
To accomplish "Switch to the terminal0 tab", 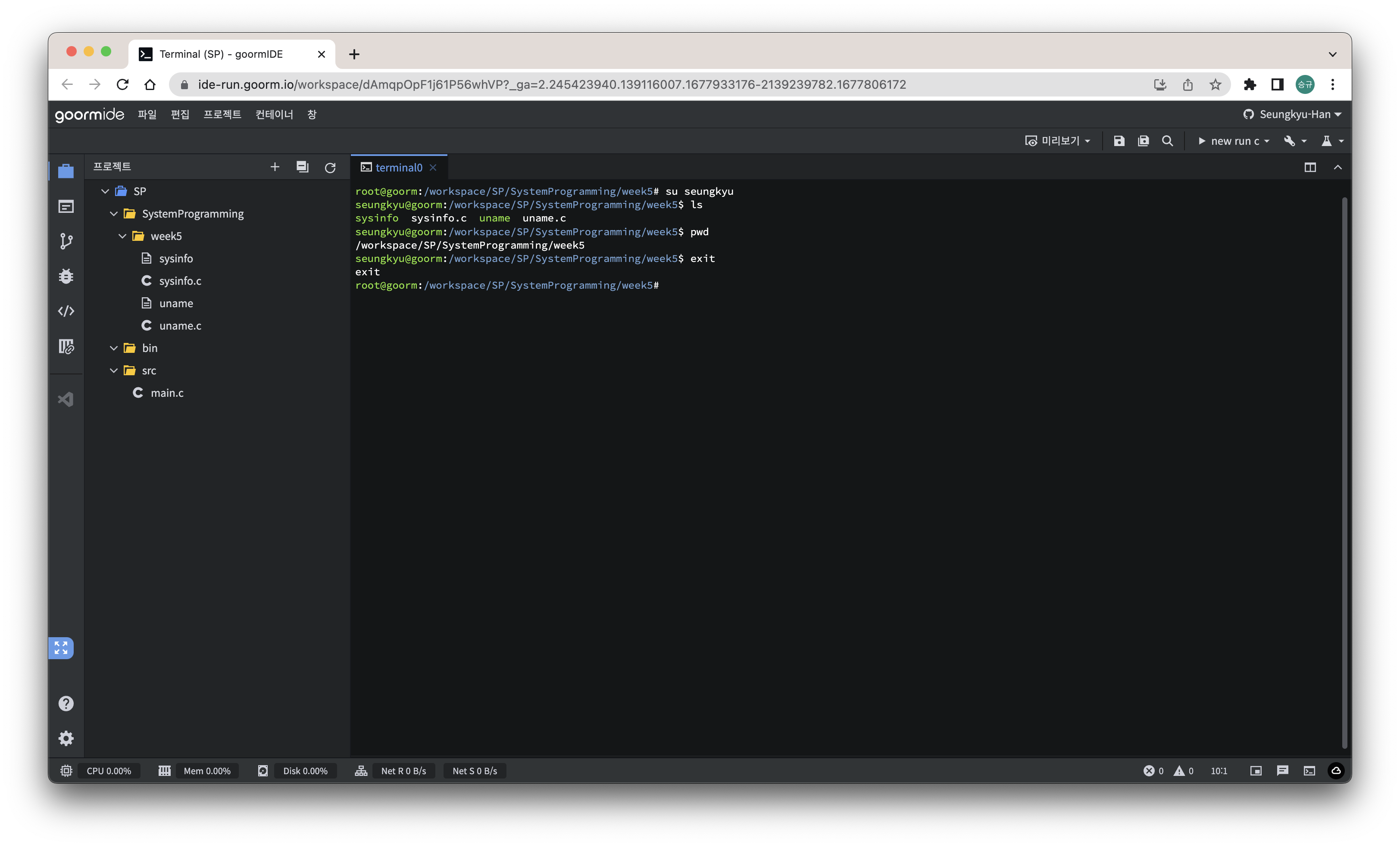I will pos(398,168).
